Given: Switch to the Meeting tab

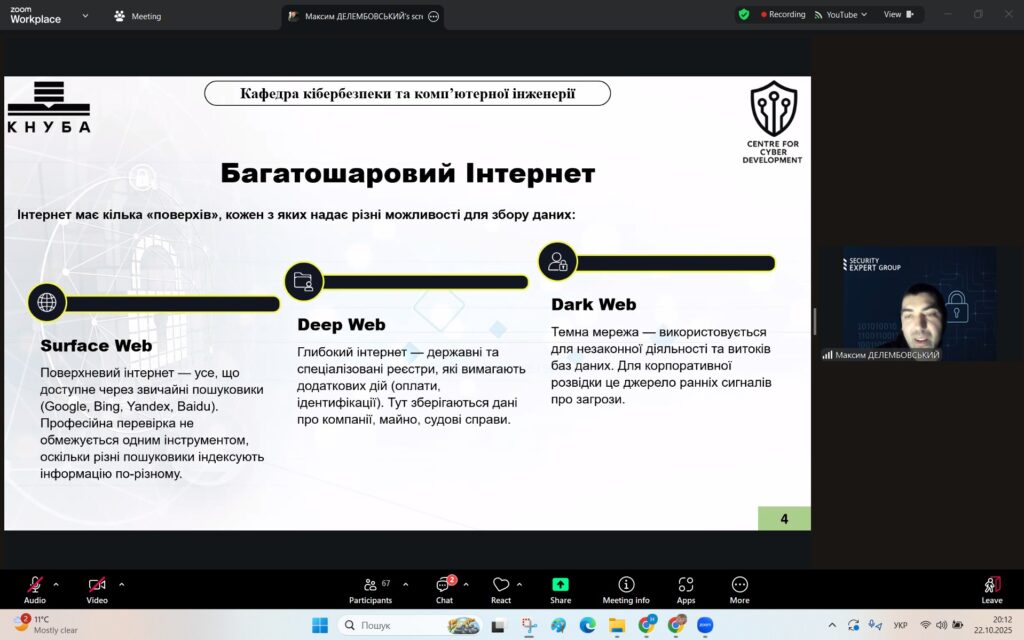Looking at the screenshot, I should point(138,16).
